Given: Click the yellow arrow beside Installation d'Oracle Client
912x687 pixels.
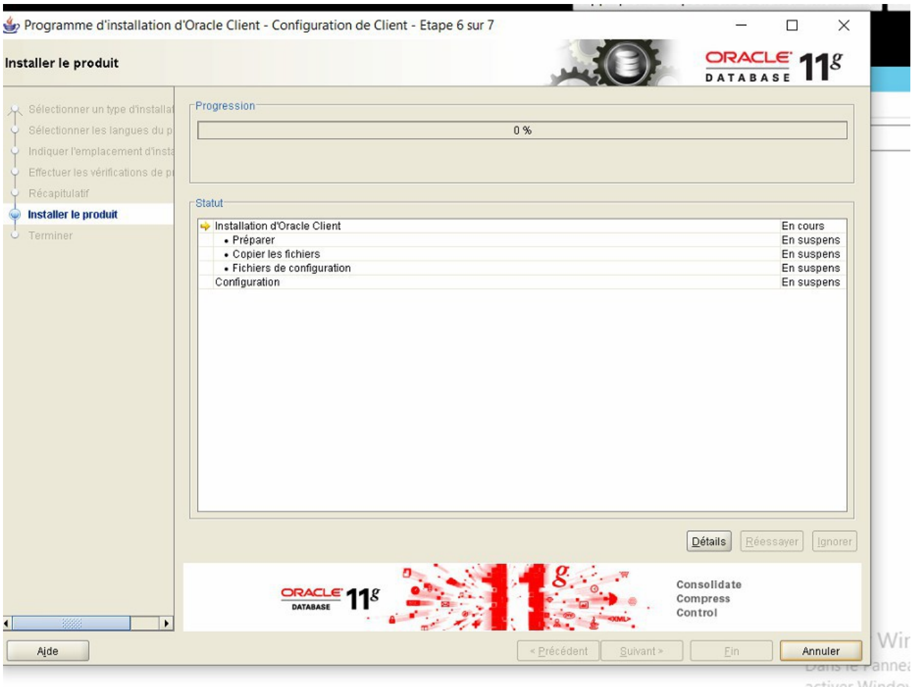Looking at the screenshot, I should 205,226.
